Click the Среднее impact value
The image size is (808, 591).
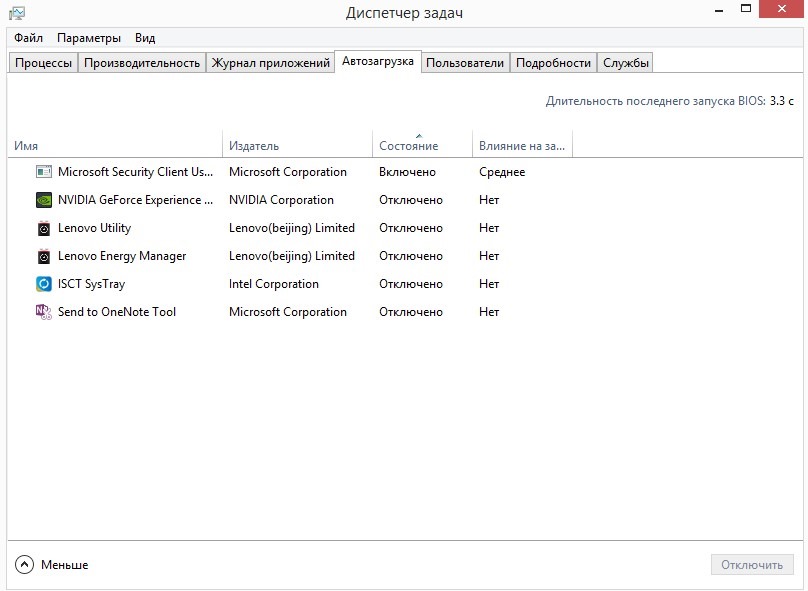tap(502, 172)
